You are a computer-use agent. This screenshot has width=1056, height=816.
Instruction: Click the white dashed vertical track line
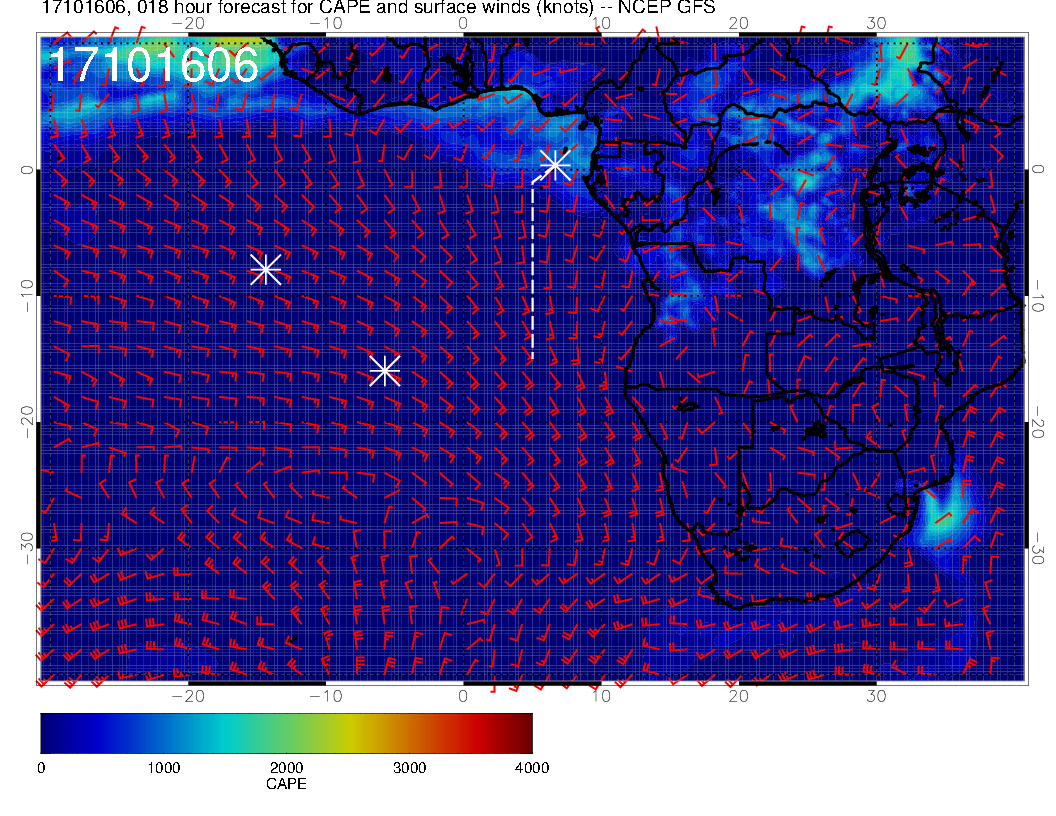pyautogui.click(x=533, y=270)
